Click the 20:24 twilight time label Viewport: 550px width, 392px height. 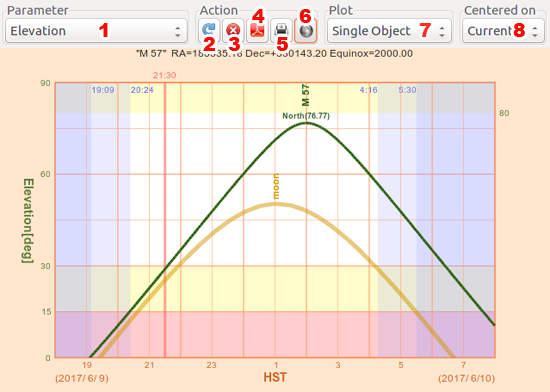[x=142, y=90]
